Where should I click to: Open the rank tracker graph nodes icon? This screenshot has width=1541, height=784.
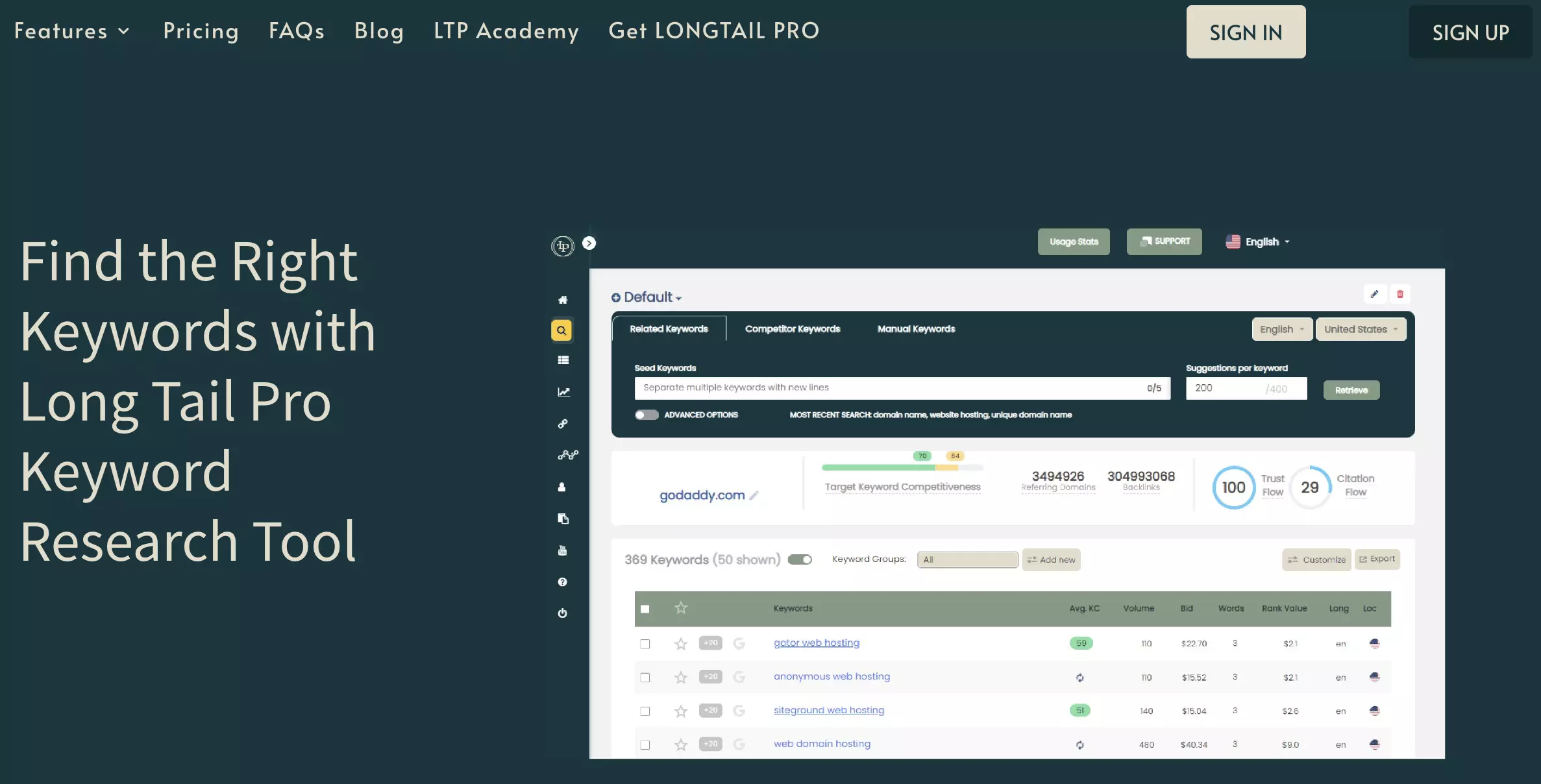click(568, 455)
